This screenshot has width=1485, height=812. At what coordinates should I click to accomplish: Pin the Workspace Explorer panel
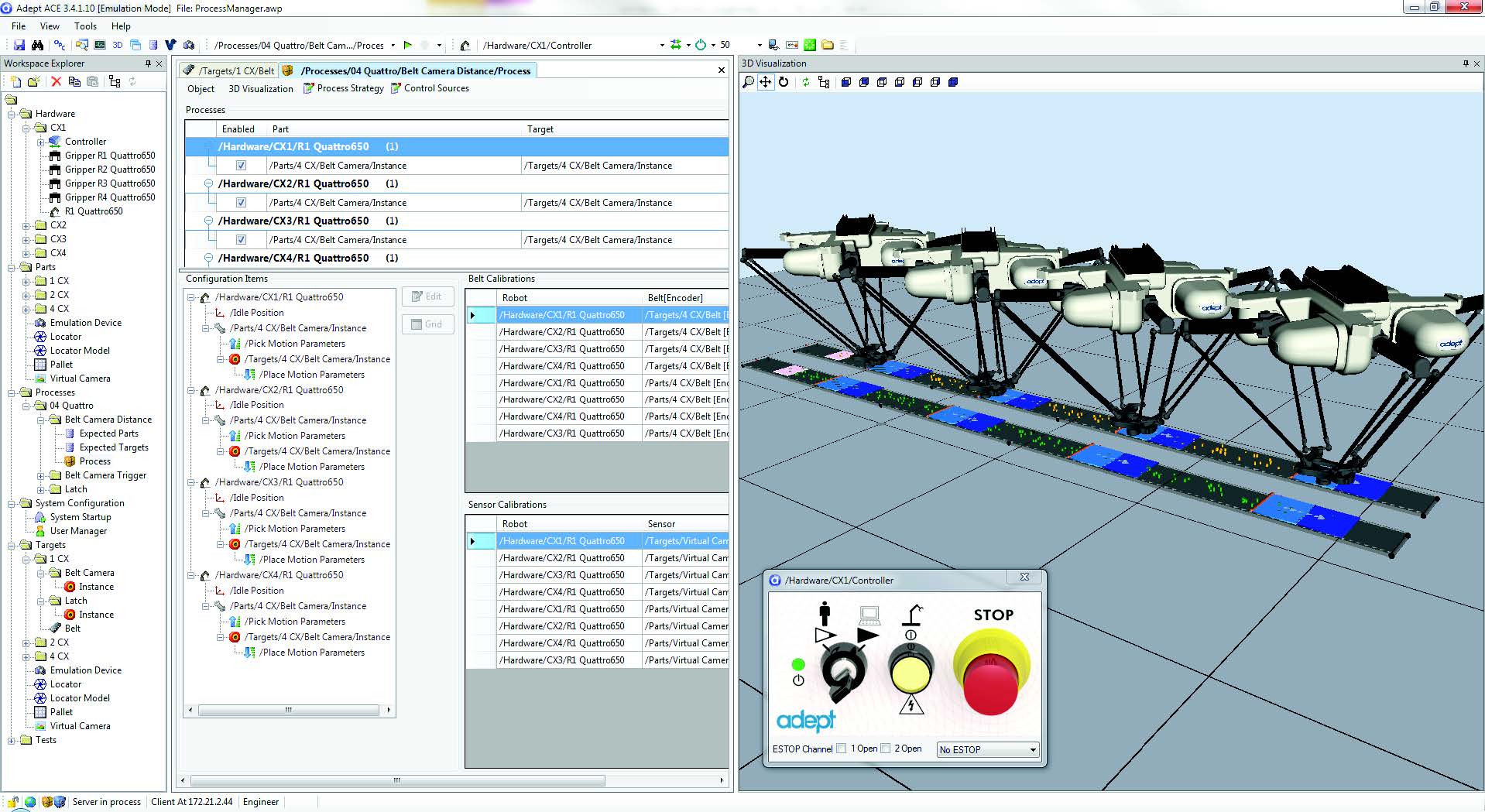148,63
